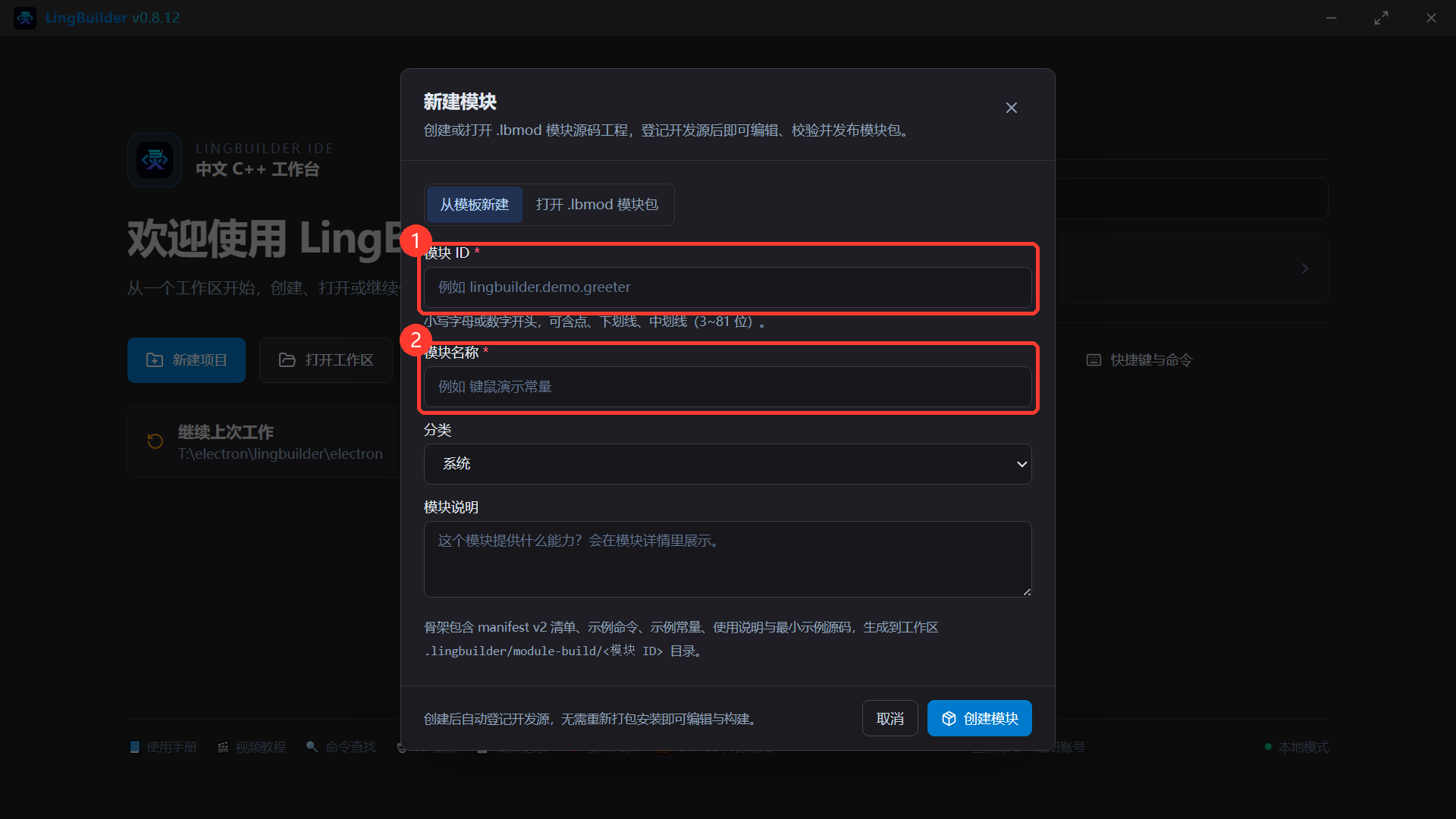
Task: Click the 创建模块 button
Action: (979, 718)
